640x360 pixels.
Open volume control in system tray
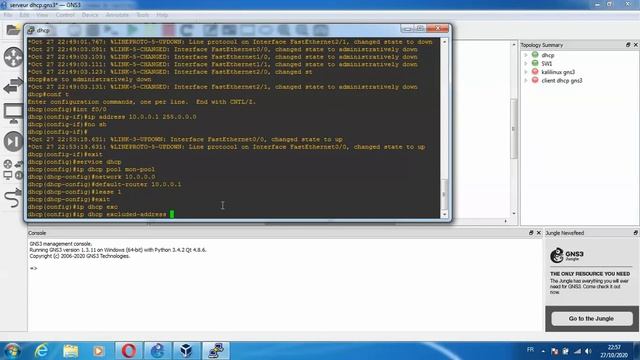pyautogui.click(x=588, y=351)
